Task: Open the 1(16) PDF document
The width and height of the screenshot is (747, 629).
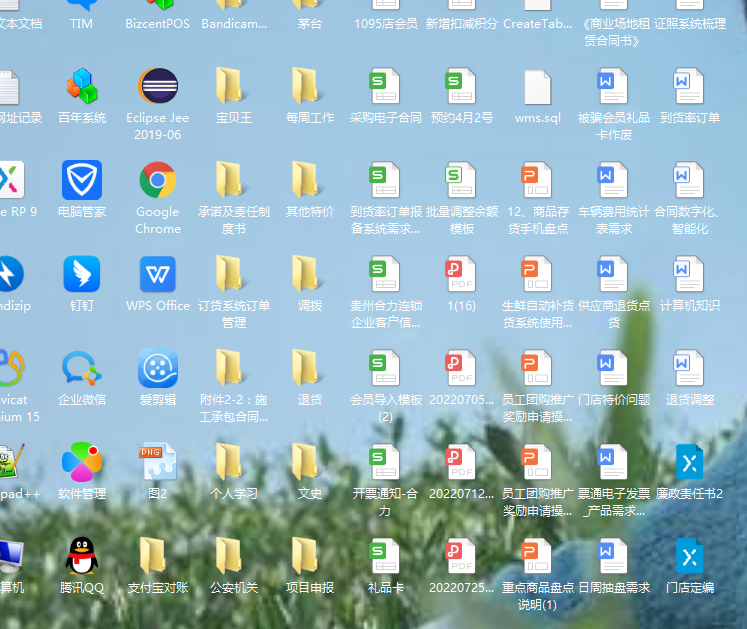Action: (461, 275)
